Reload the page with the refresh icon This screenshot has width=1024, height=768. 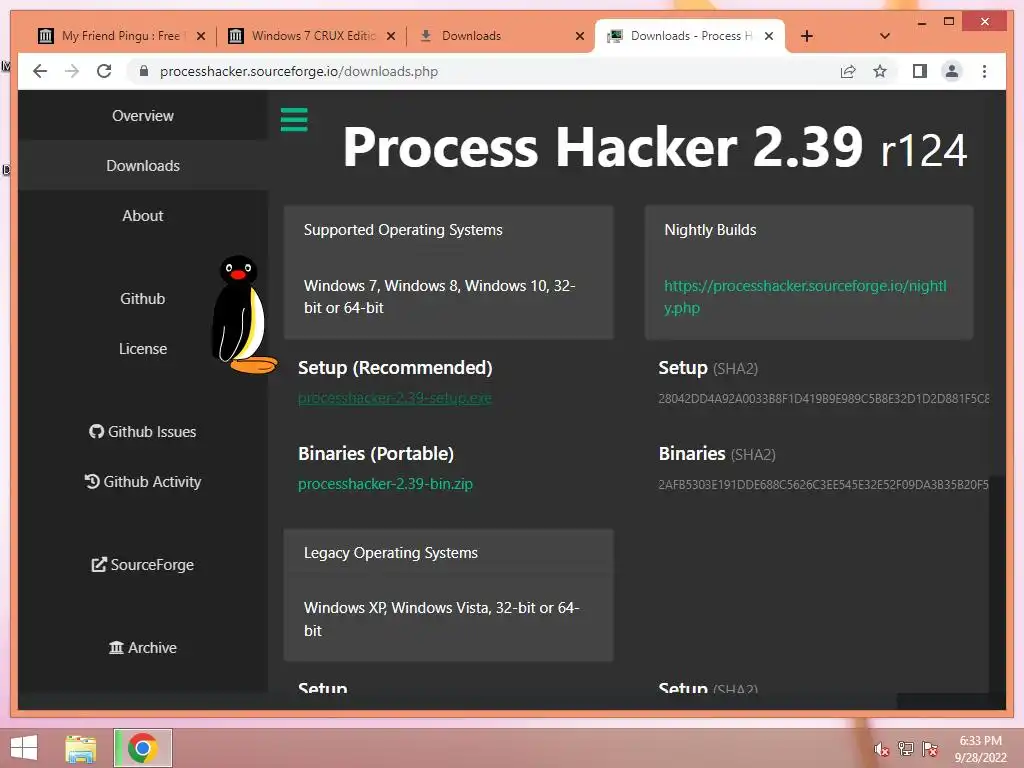pyautogui.click(x=104, y=71)
